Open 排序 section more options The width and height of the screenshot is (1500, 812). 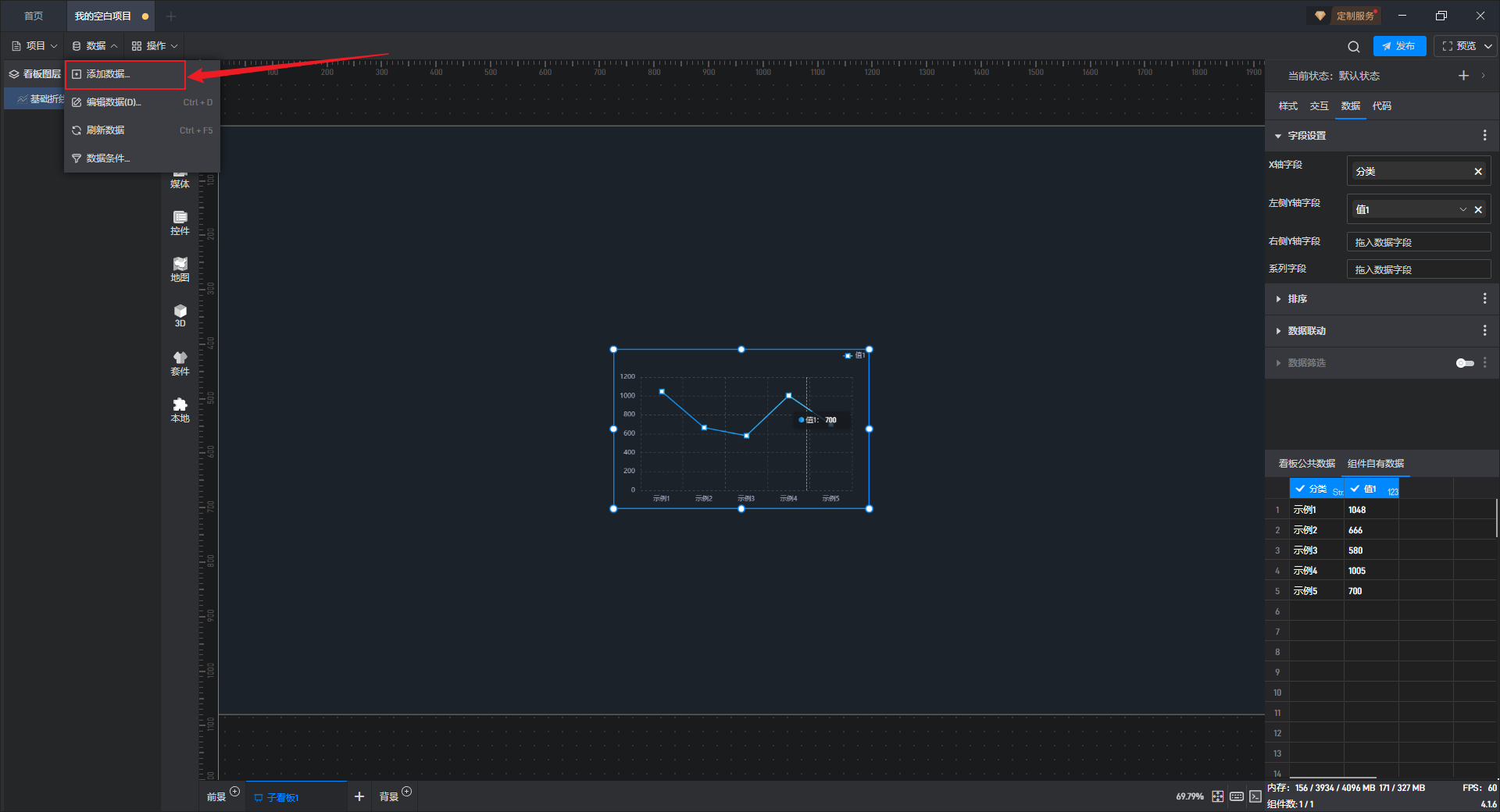[1484, 299]
